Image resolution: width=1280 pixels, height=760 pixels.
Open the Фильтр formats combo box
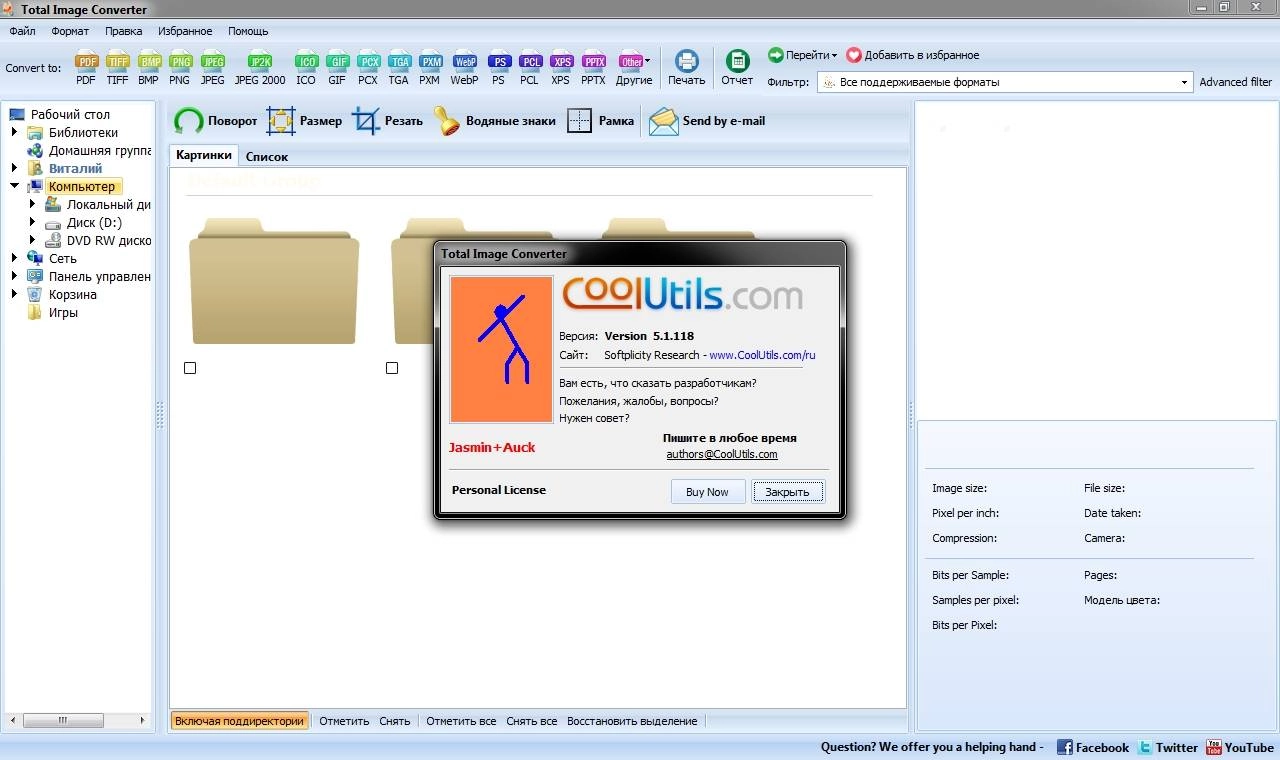coord(1005,82)
